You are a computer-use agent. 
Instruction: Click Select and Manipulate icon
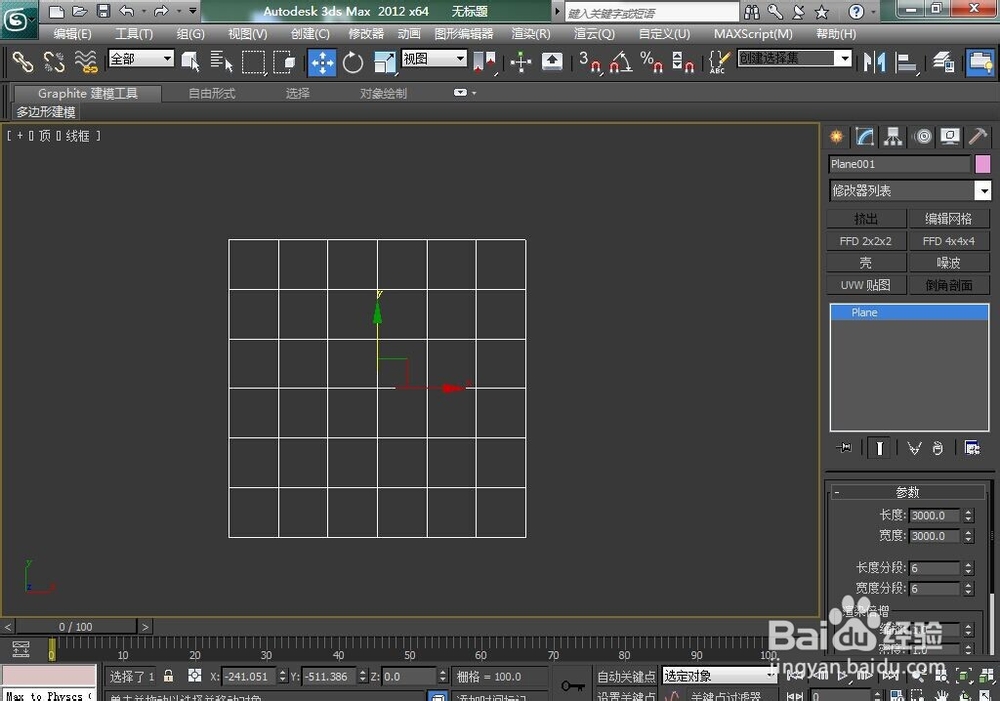tap(520, 63)
